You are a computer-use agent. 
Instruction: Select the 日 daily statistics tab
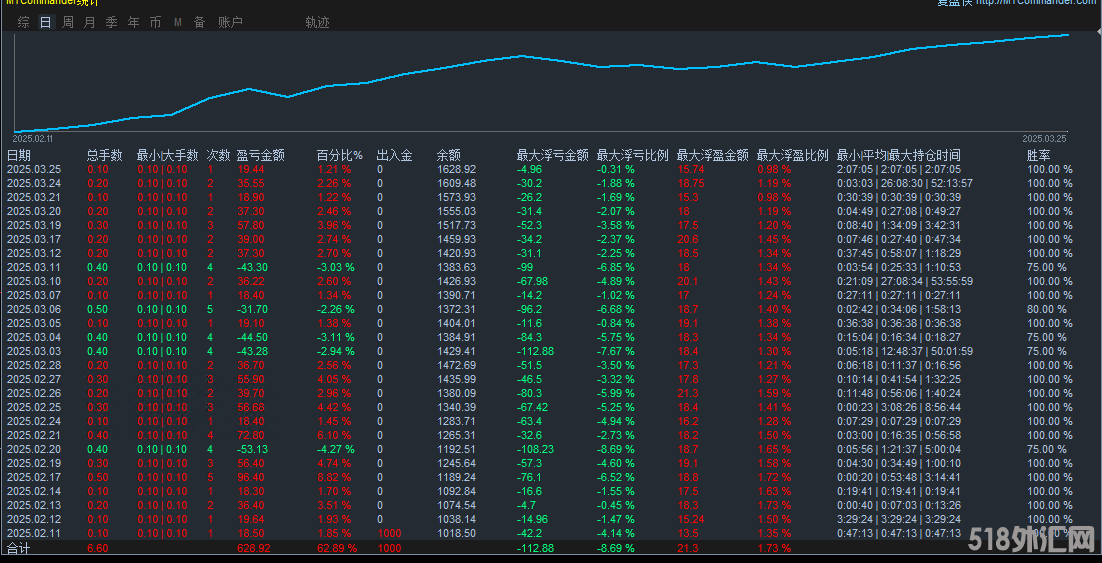coord(46,22)
